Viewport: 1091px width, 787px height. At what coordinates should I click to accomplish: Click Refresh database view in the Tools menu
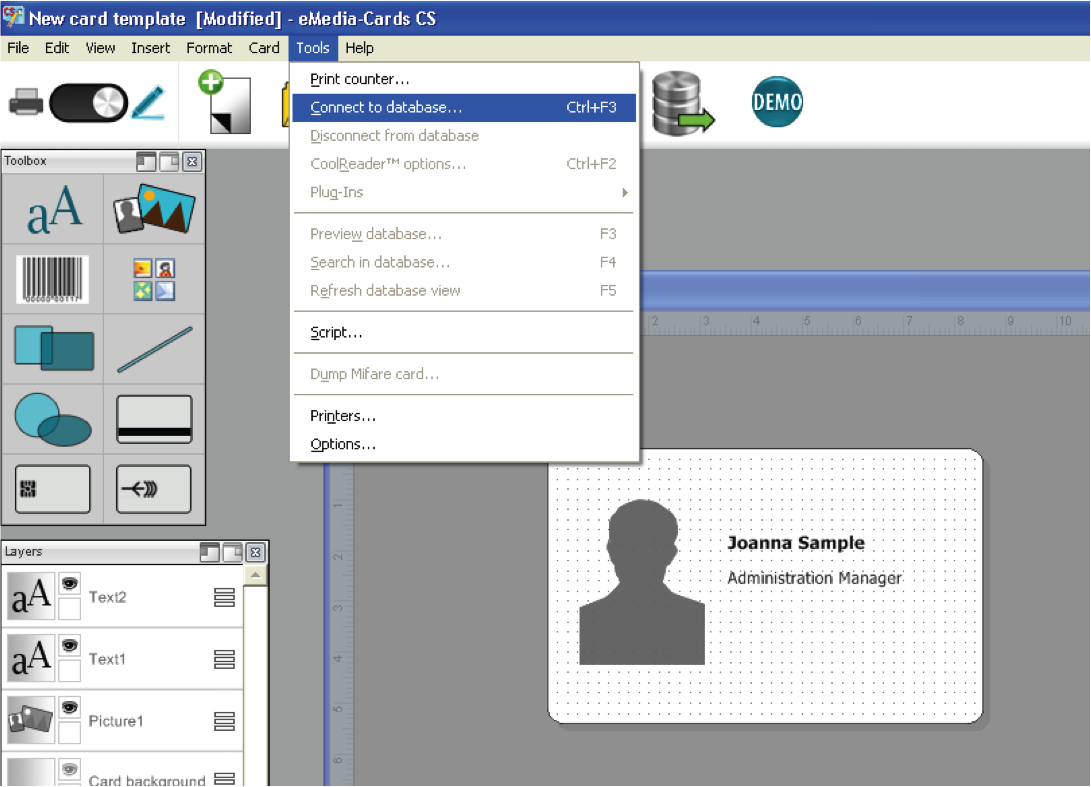[x=464, y=291]
